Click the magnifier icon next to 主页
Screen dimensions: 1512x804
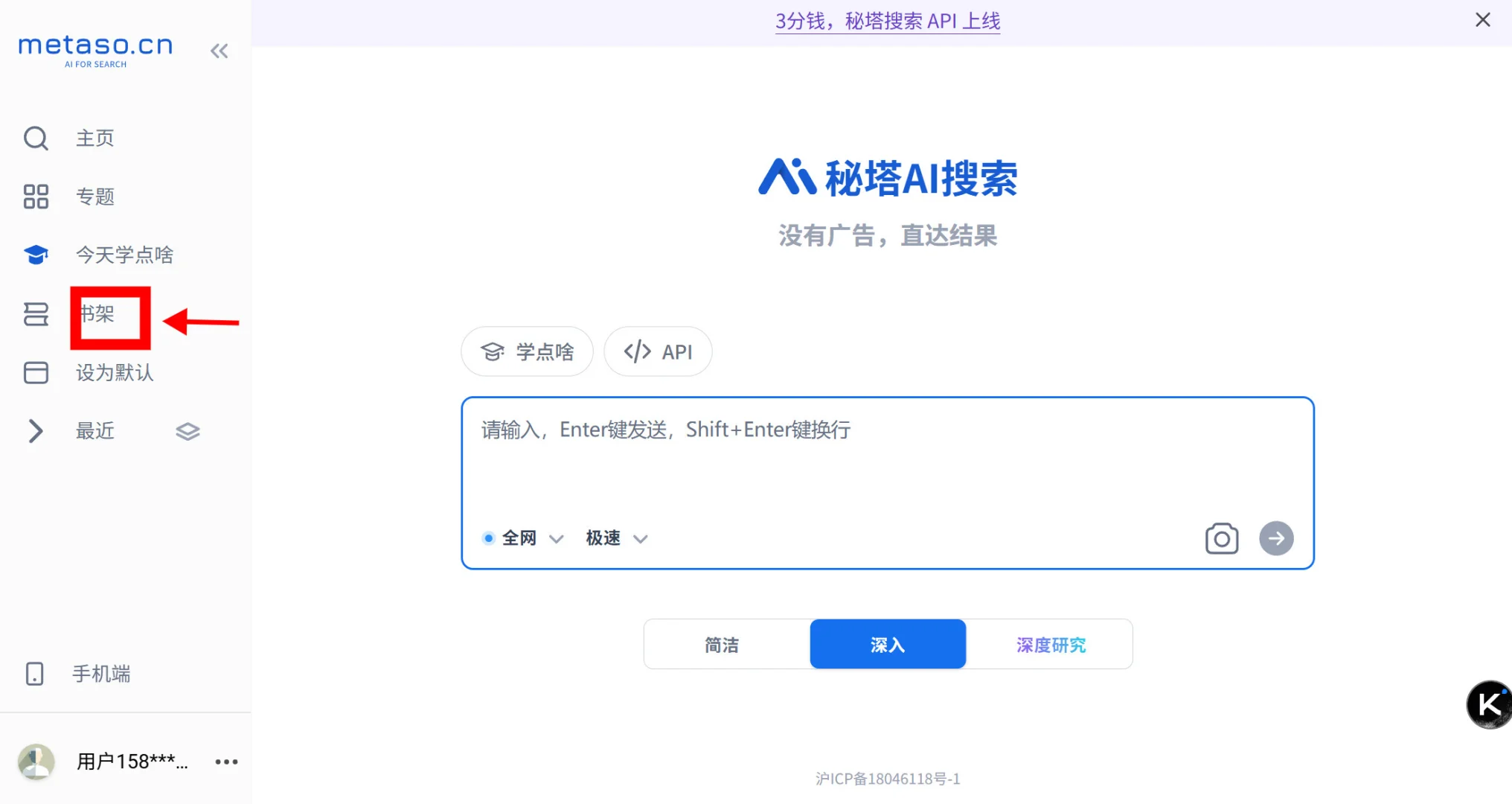(x=36, y=138)
